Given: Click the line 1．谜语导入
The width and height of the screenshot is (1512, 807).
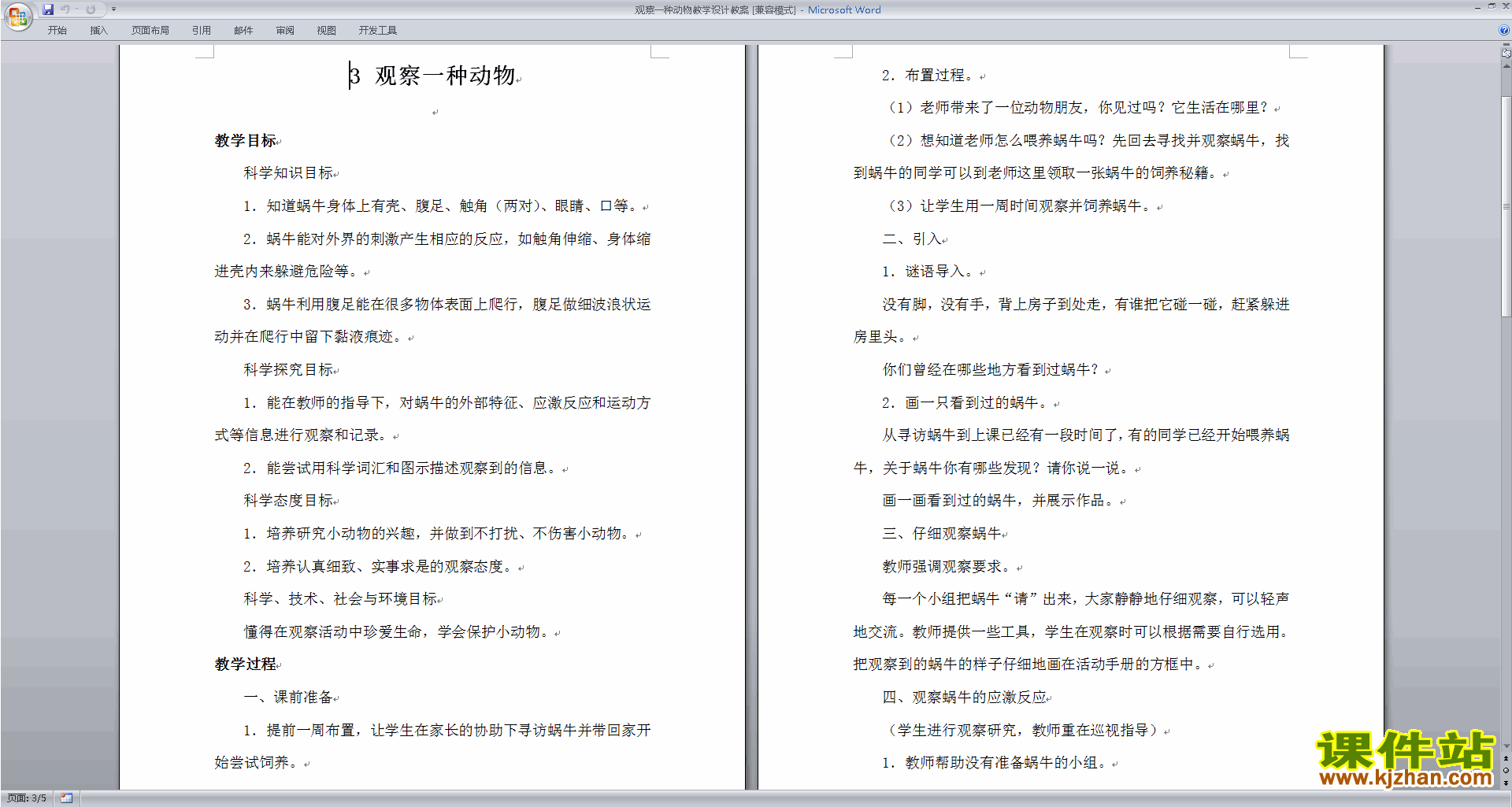Looking at the screenshot, I should (x=928, y=272).
